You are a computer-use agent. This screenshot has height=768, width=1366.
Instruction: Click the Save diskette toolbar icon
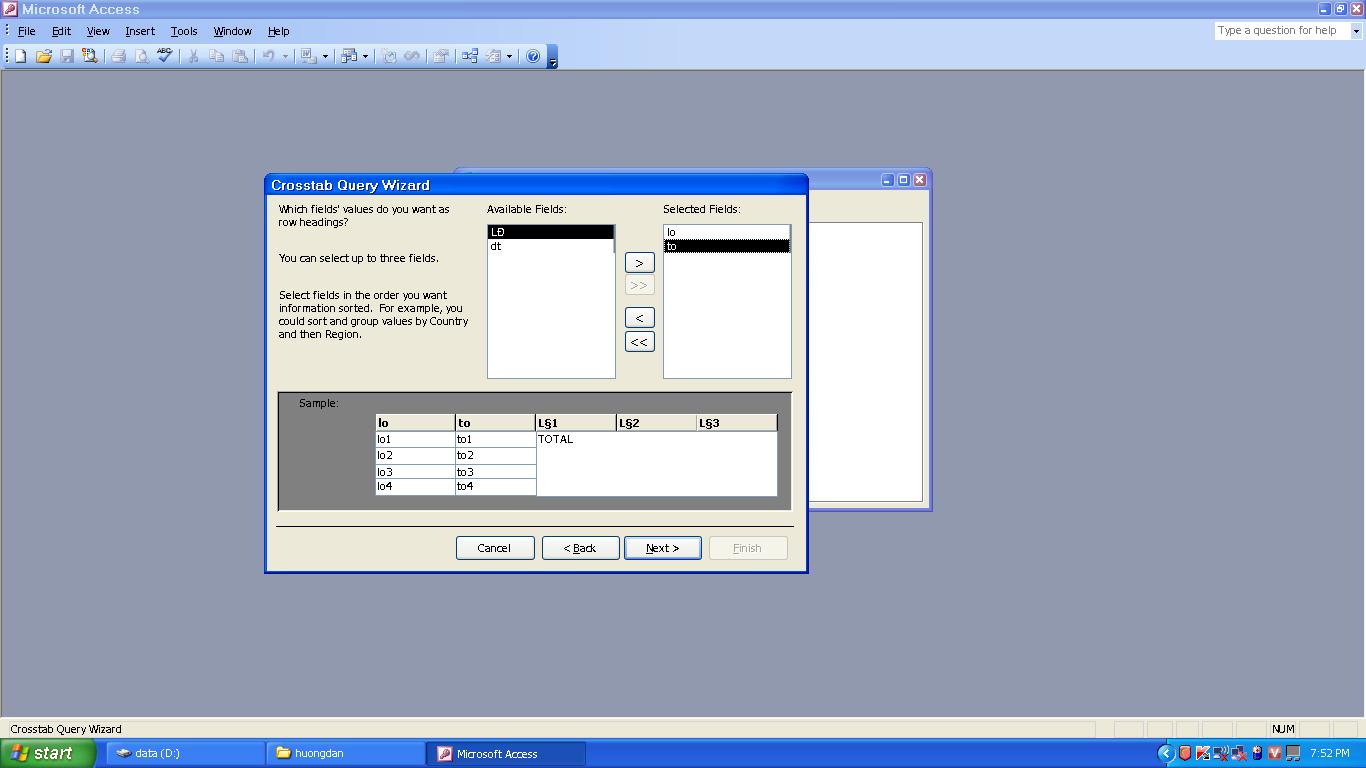pos(67,56)
